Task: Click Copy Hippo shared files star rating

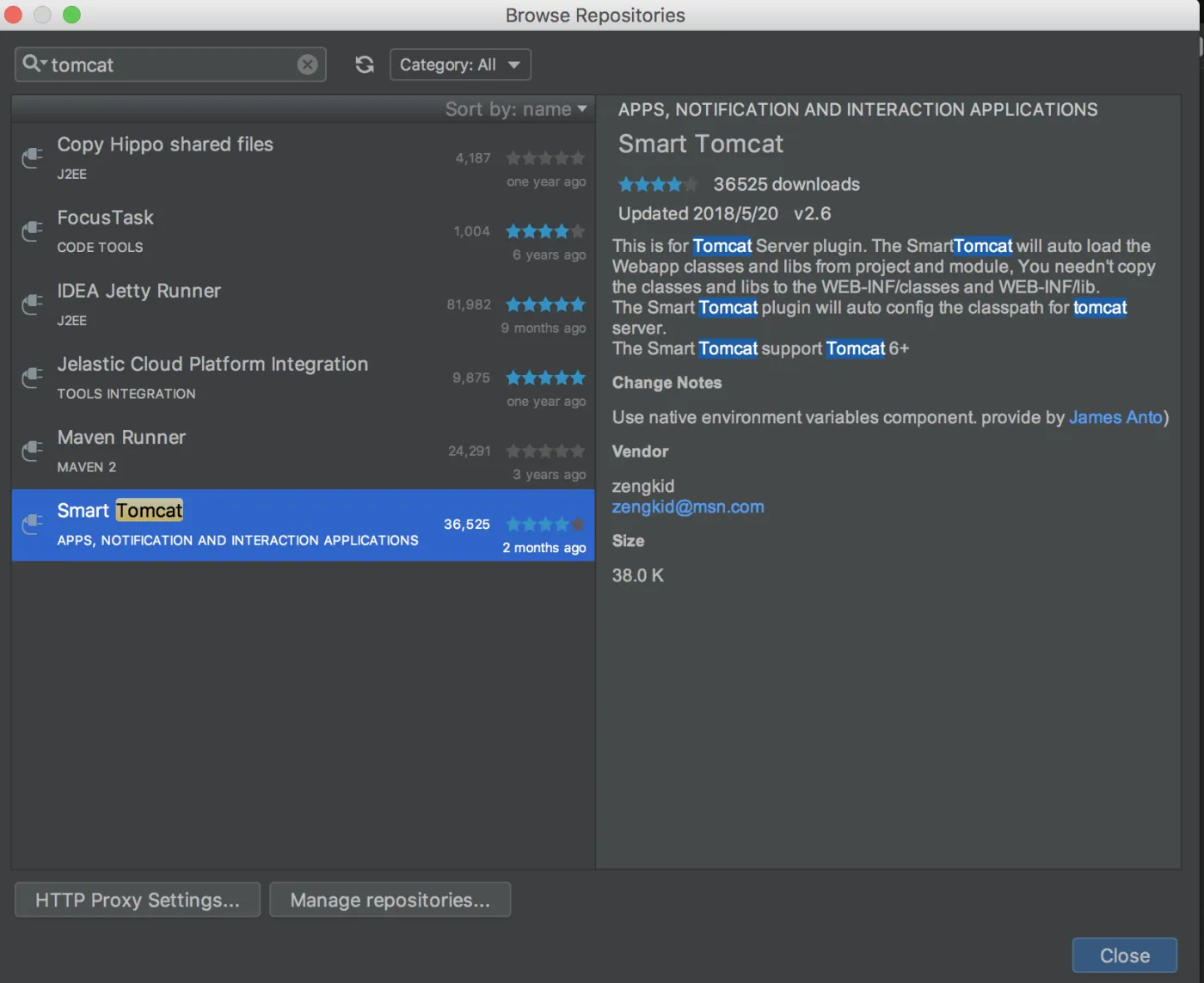Action: click(x=545, y=158)
